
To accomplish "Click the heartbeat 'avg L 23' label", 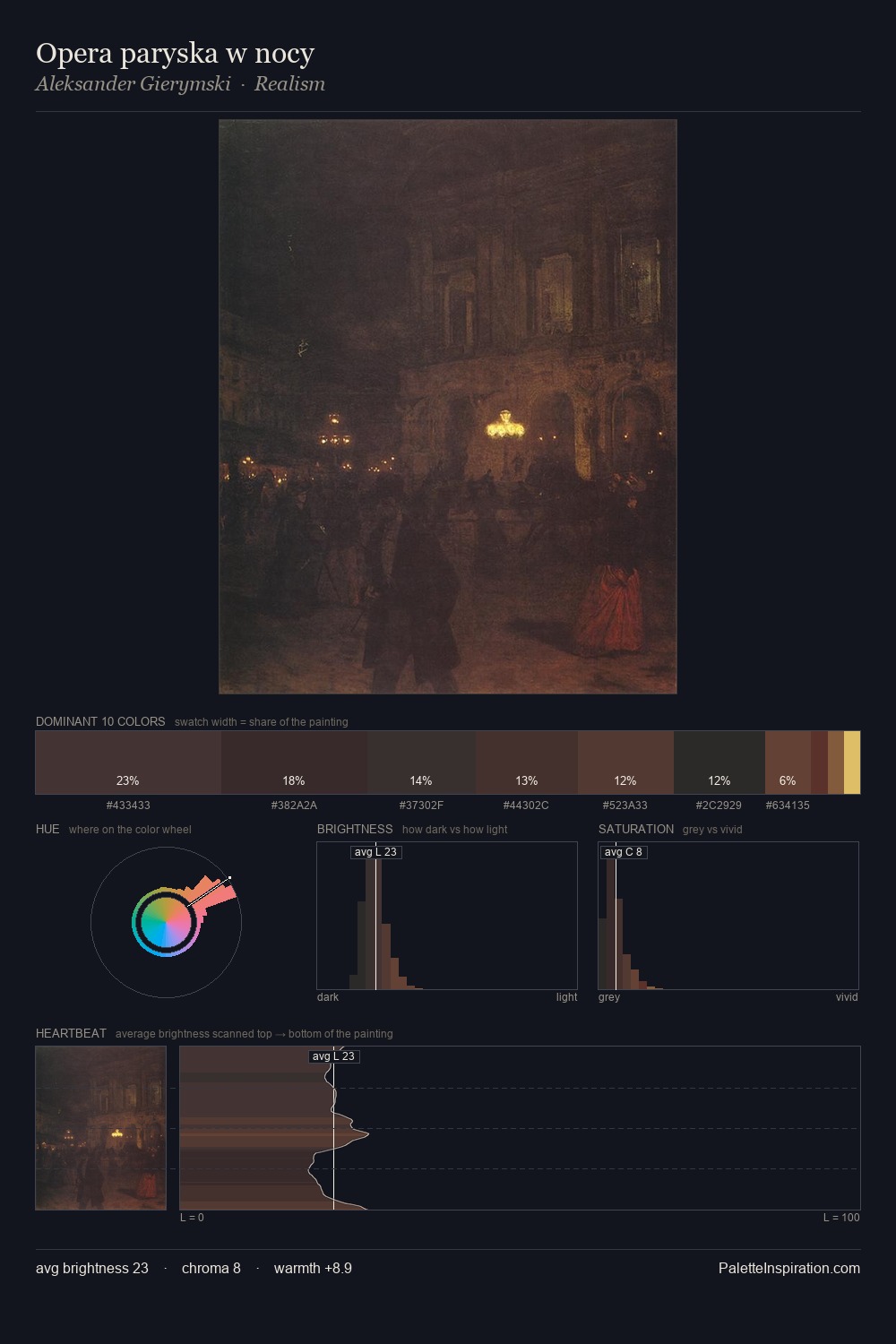I will tap(334, 1056).
